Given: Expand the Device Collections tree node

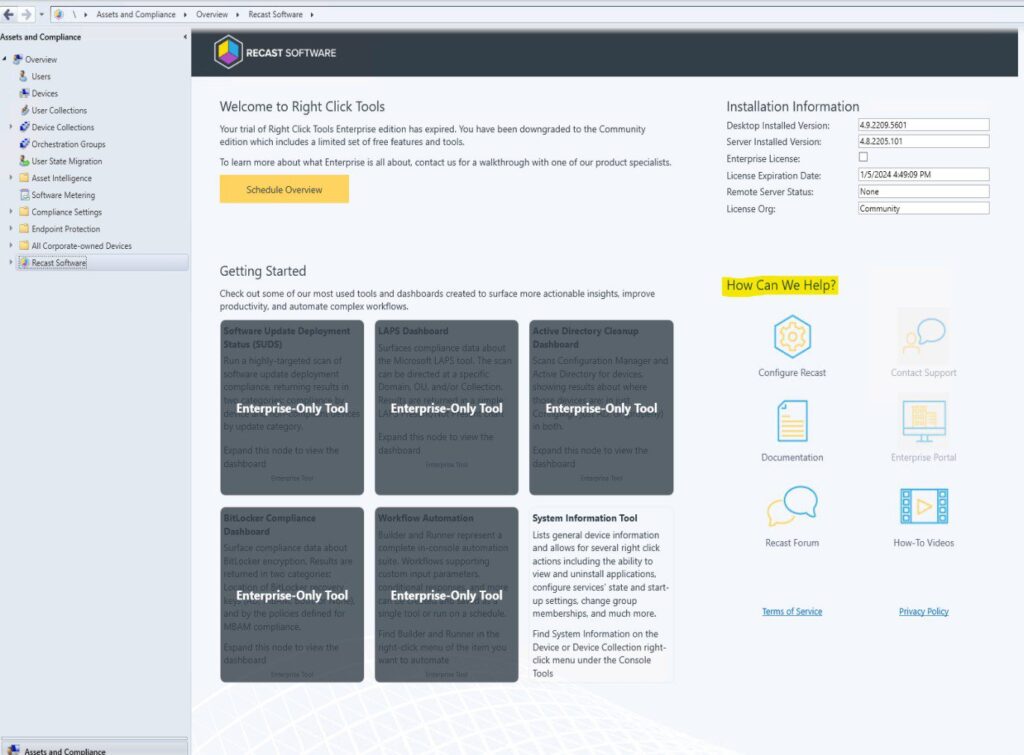Looking at the screenshot, I should (11, 127).
